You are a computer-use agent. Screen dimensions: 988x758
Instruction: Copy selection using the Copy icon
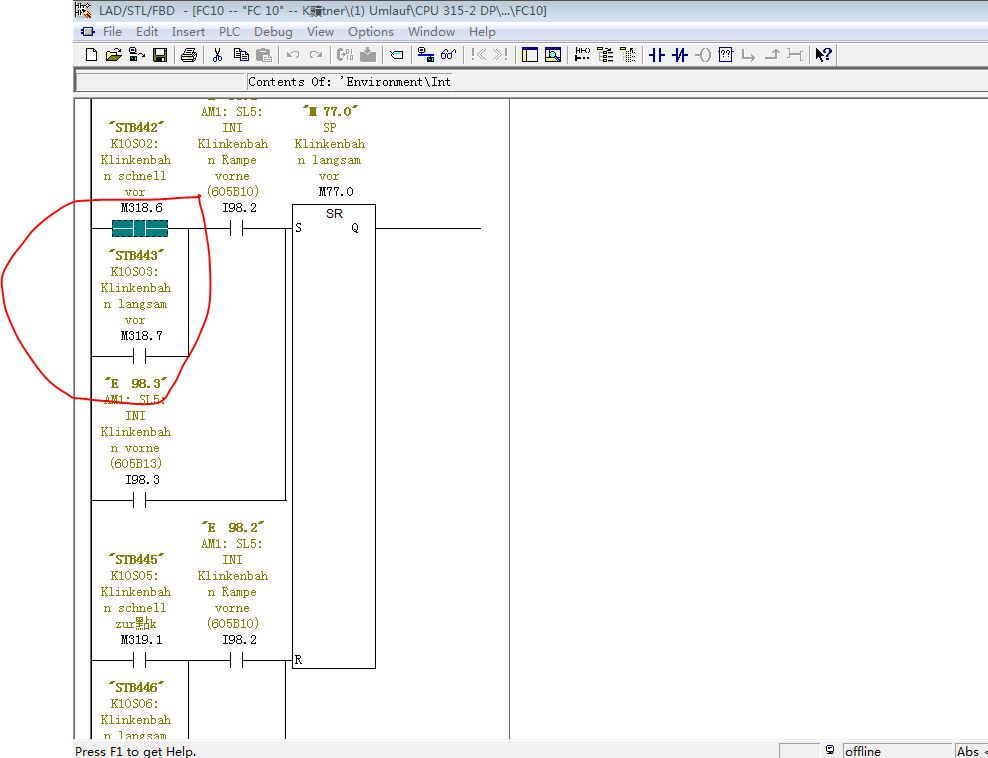coord(241,55)
